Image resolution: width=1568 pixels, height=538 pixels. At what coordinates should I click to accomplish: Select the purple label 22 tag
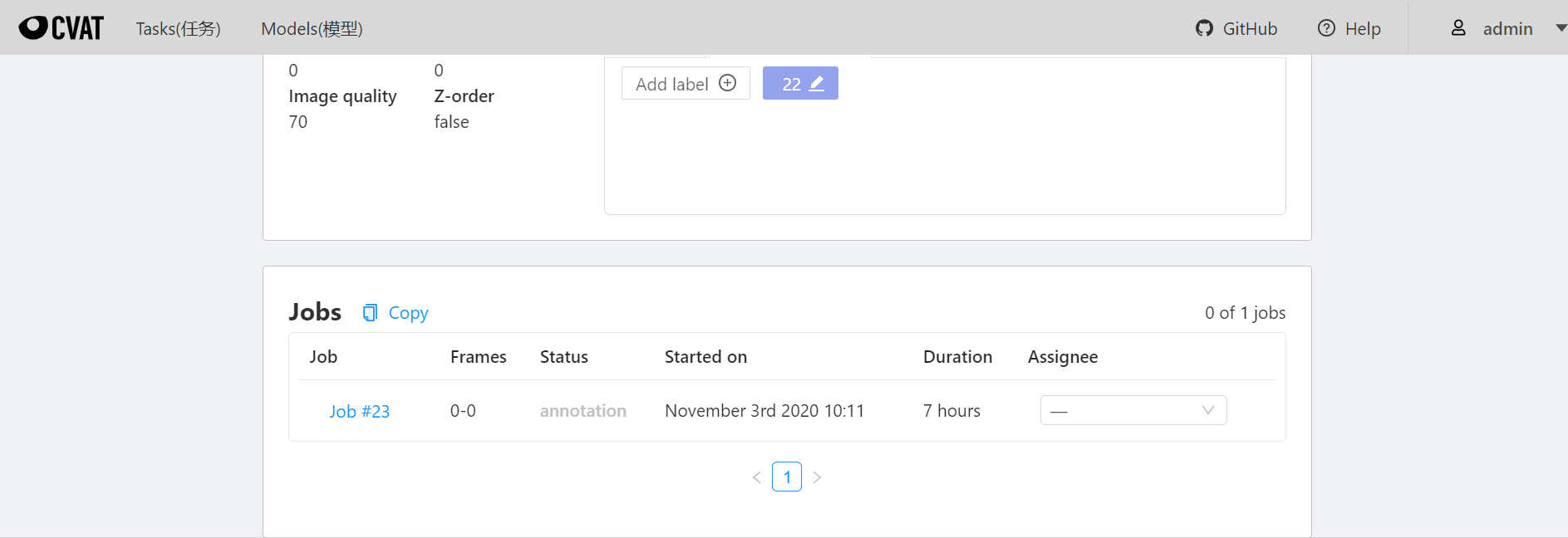800,83
